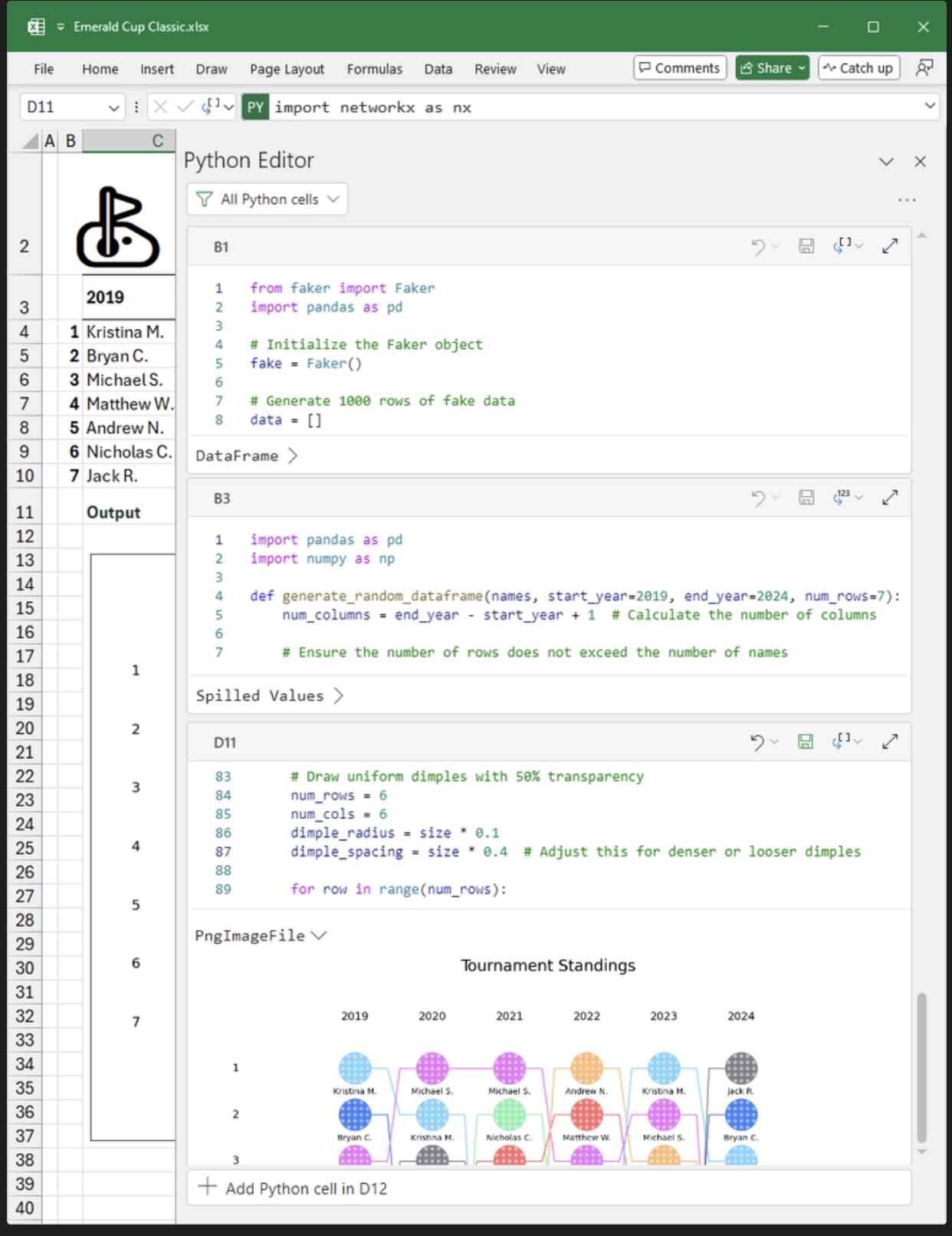This screenshot has height=1236, width=952.
Task: Save D11 Python cell with green save icon
Action: [x=806, y=741]
